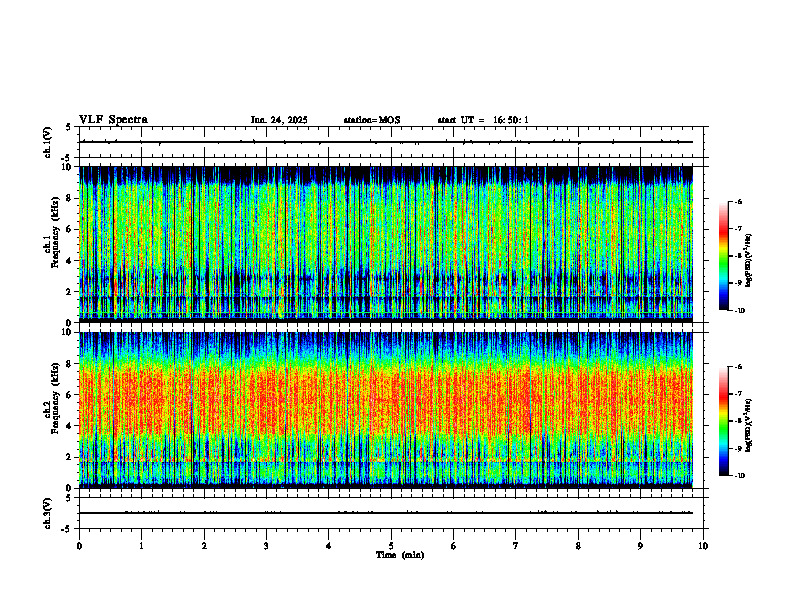Viewport: 792px width, 612px height.
Task: Click inside the ch.1 spectrogram panel
Action: click(x=386, y=242)
